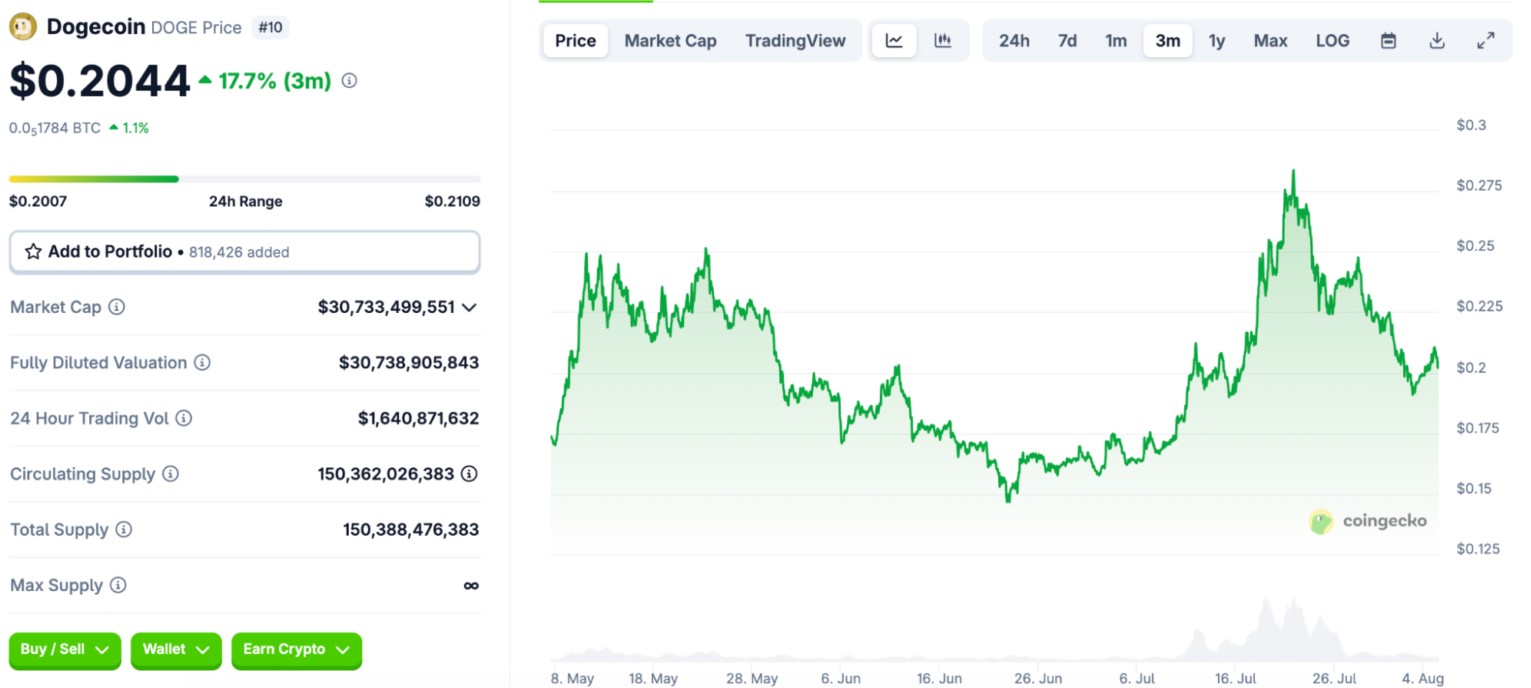This screenshot has height=688, width=1531.
Task: Click the download chart icon
Action: 1436,40
